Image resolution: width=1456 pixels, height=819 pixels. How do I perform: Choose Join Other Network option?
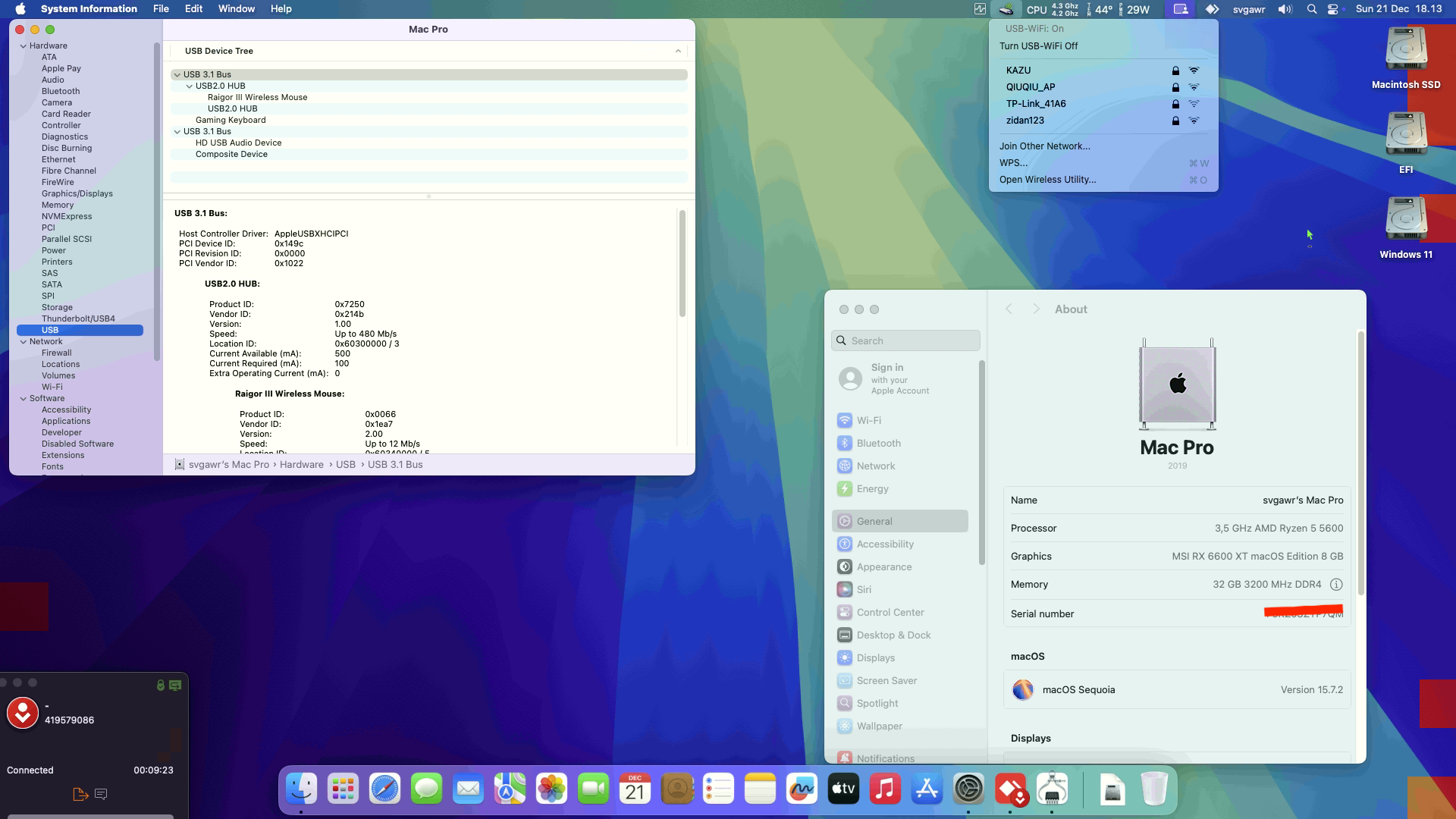pos(1103,146)
